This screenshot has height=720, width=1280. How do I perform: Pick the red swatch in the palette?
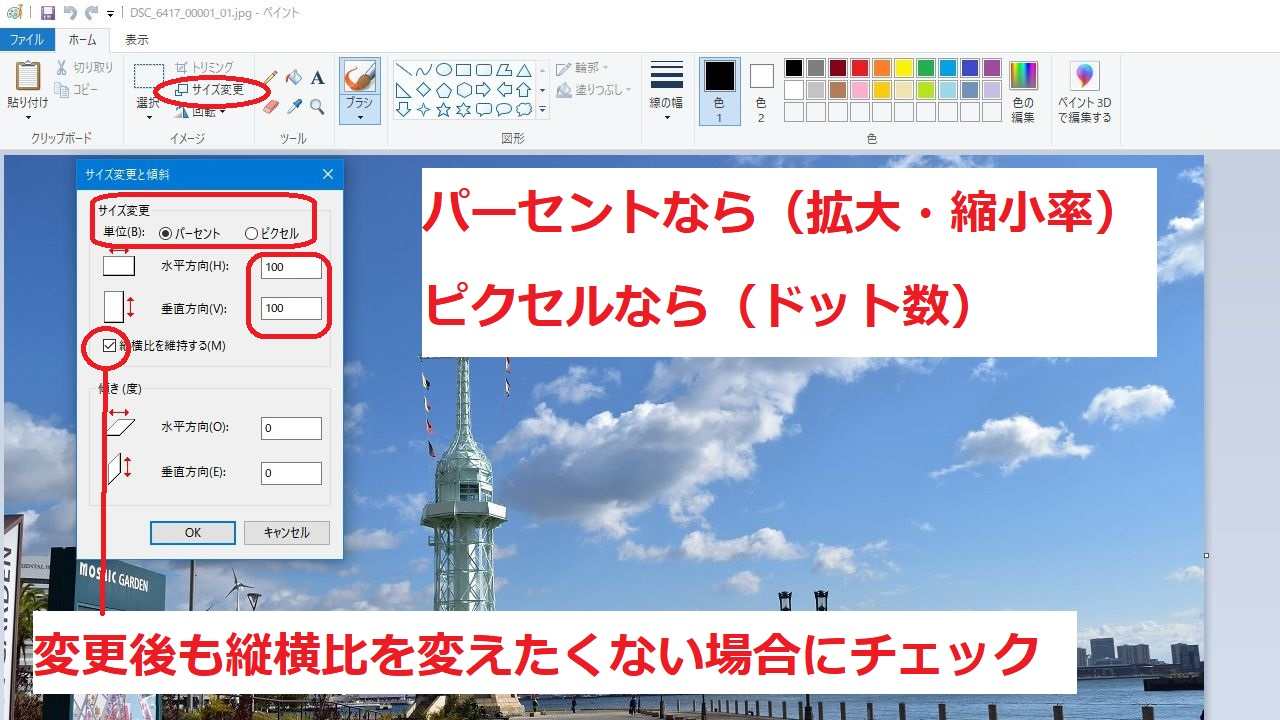(x=859, y=68)
